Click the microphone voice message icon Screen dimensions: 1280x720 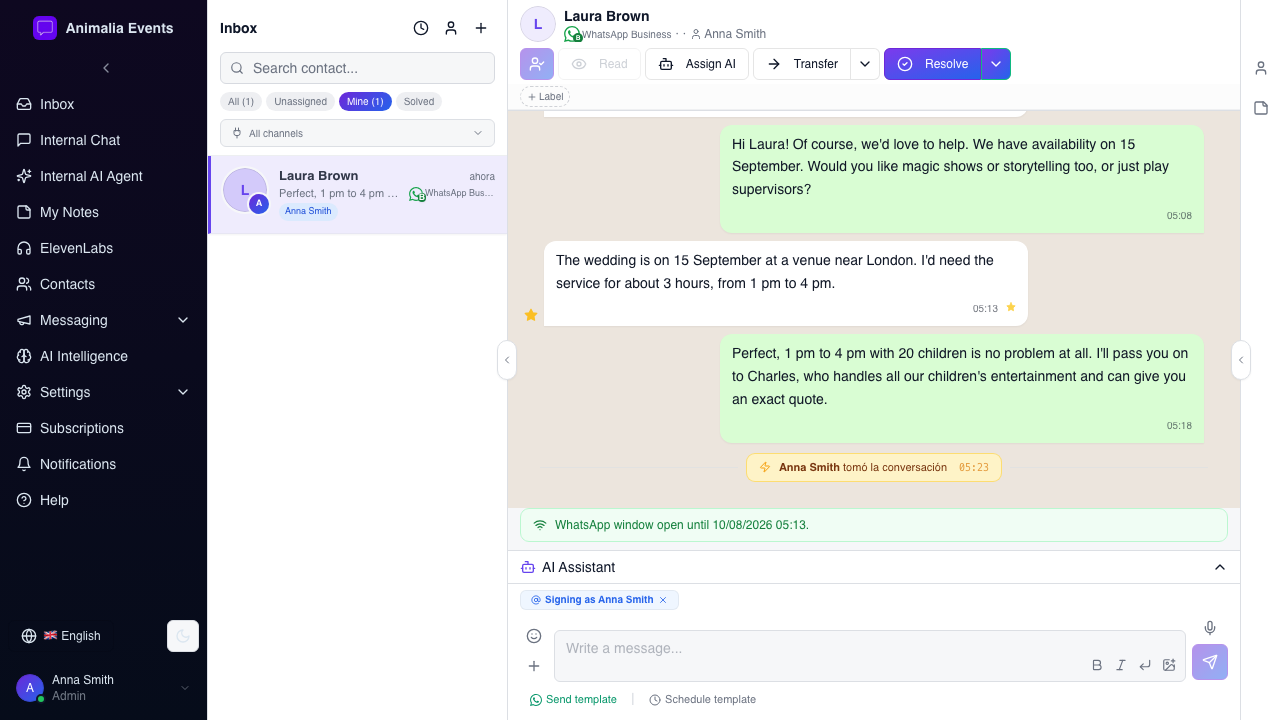[1210, 628]
